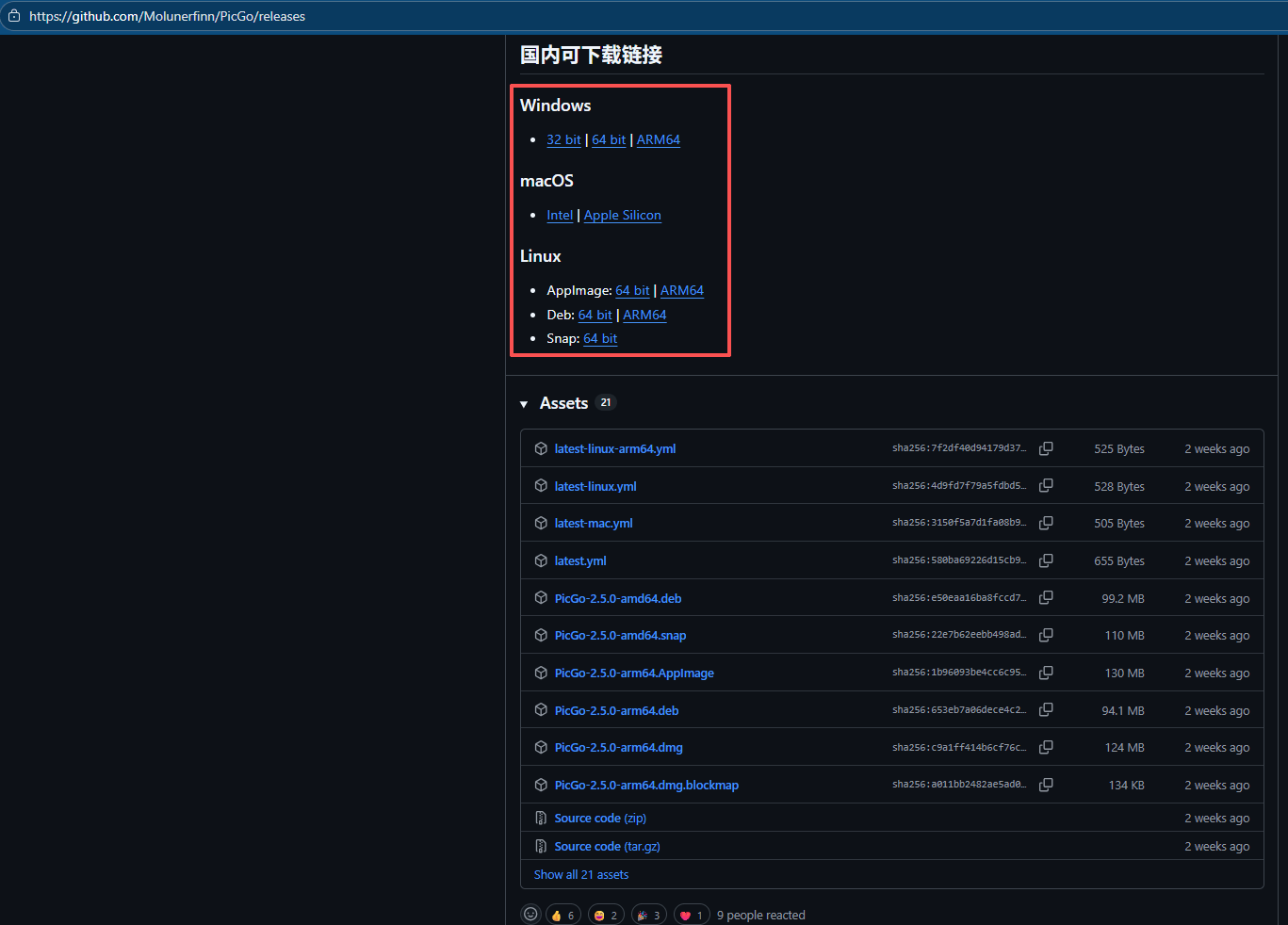Screen dimensions: 1288x925
Task: Download PicGo-2.5.0-arm64.dmg.blockmap
Action: (x=646, y=785)
